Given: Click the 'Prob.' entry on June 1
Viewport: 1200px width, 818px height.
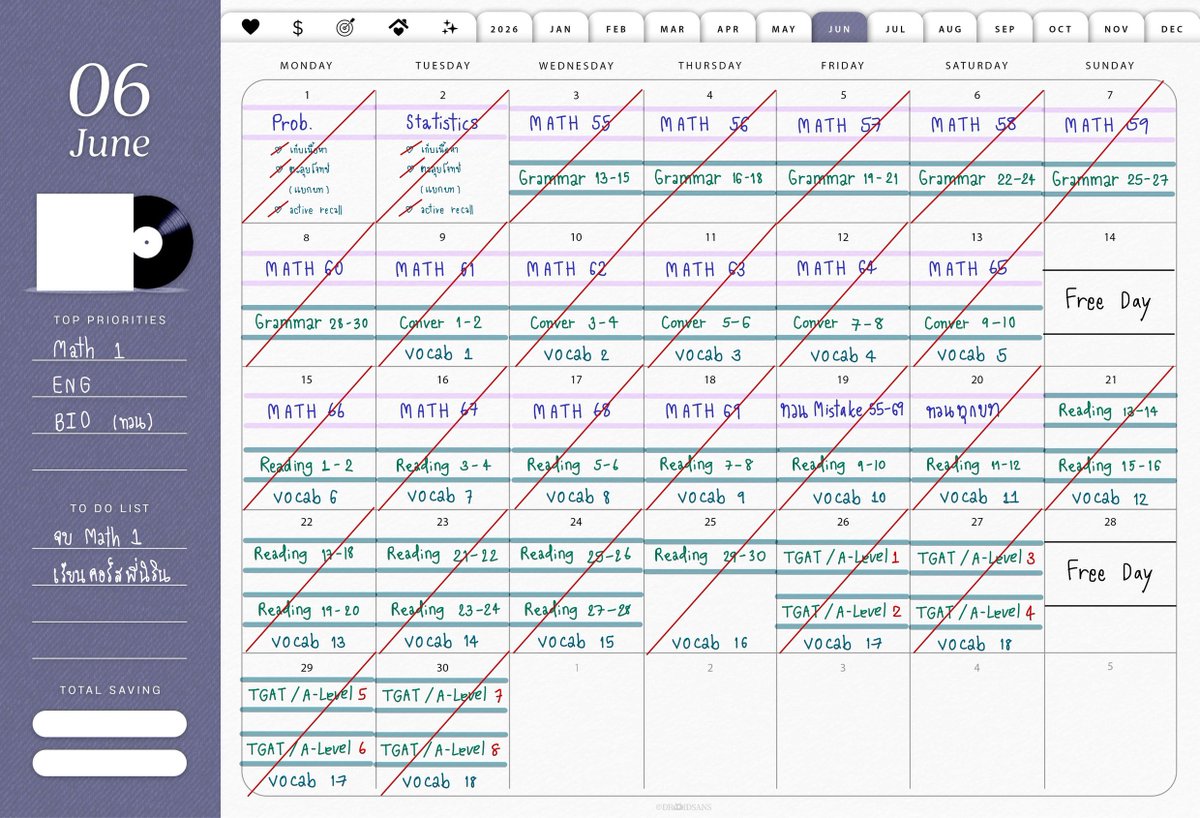Looking at the screenshot, I should [x=292, y=123].
